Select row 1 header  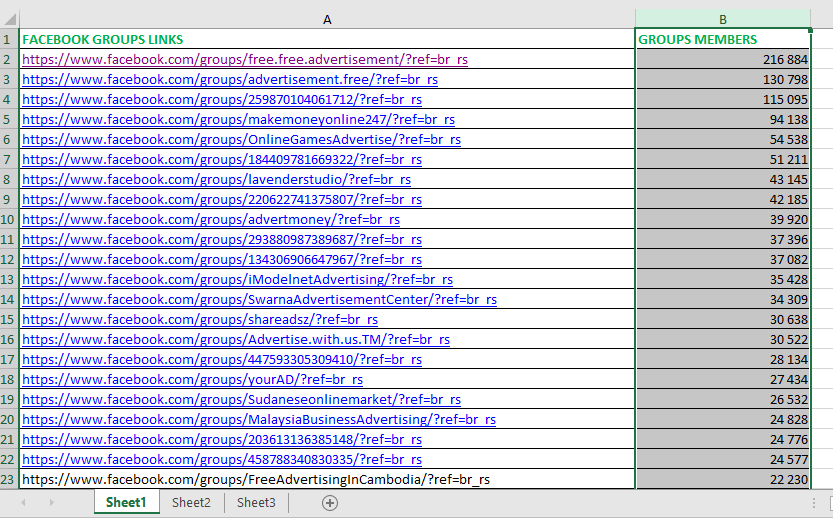pyautogui.click(x=9, y=39)
